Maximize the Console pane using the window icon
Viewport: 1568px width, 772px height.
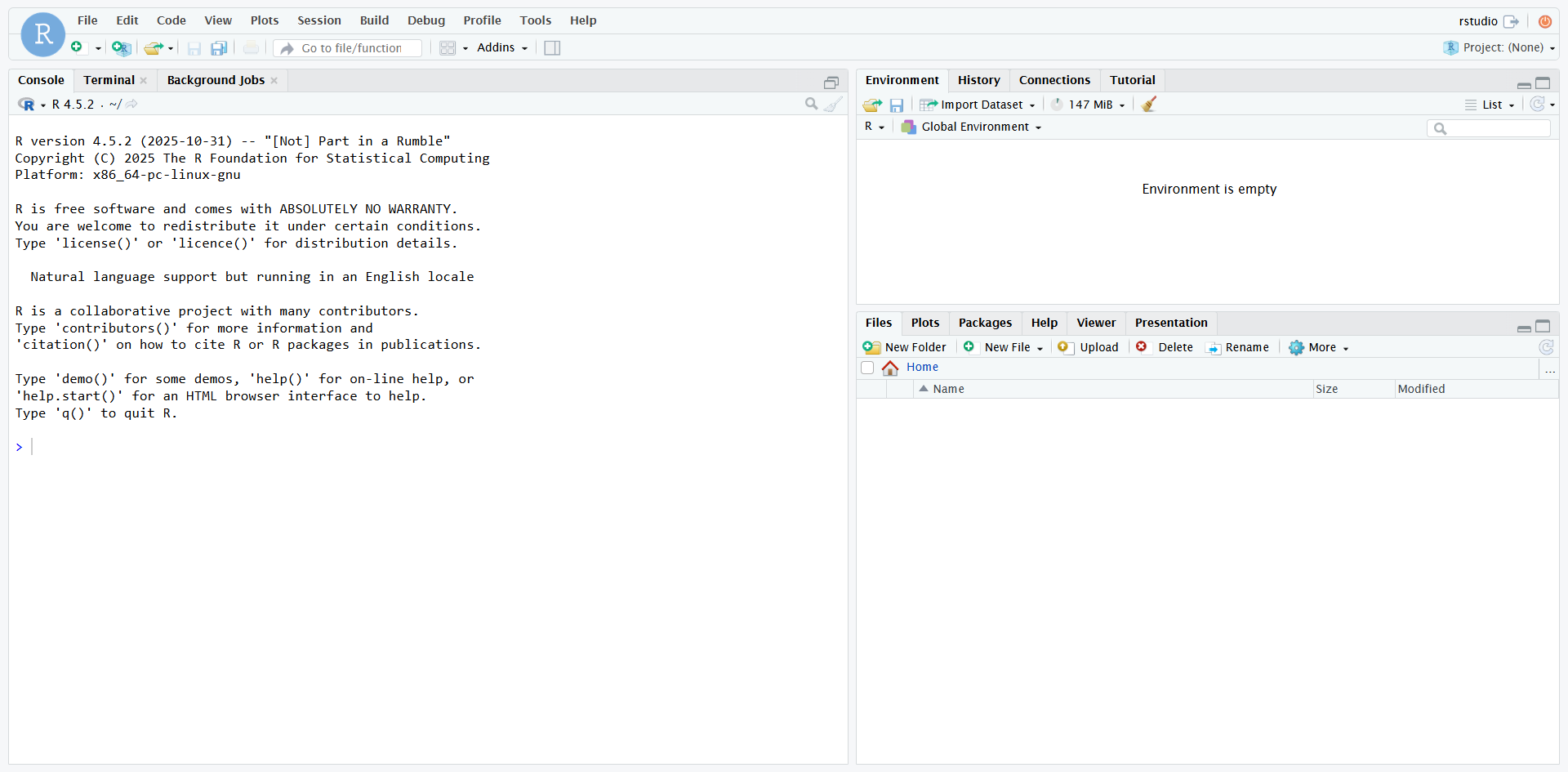[x=831, y=83]
